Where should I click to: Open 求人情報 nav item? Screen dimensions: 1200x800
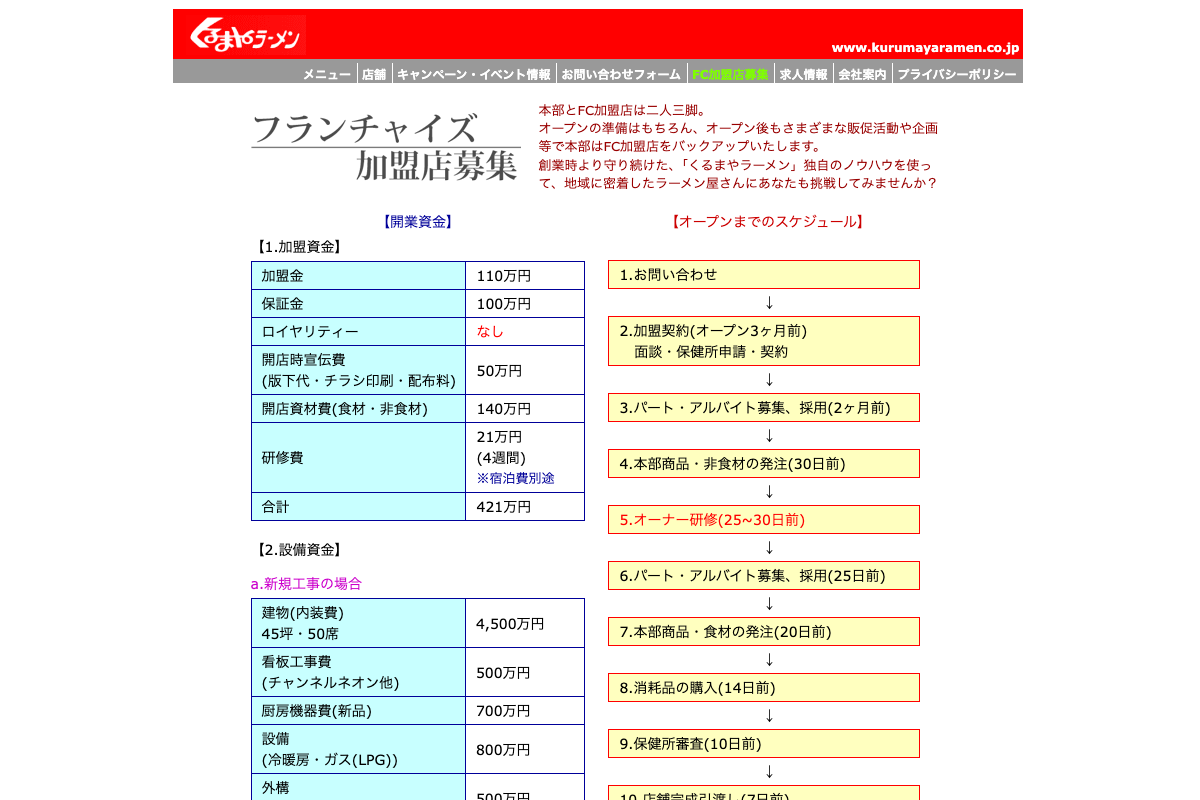804,74
